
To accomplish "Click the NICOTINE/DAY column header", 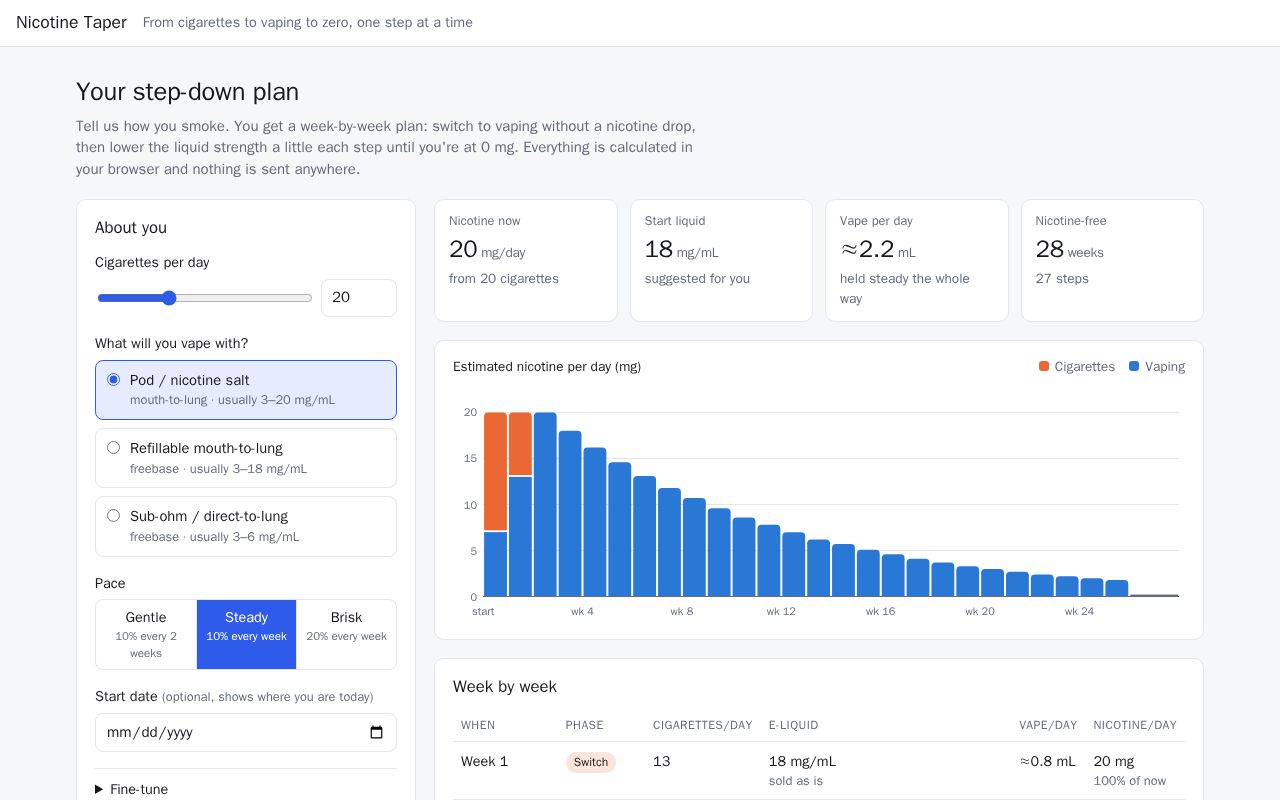I will (1135, 725).
